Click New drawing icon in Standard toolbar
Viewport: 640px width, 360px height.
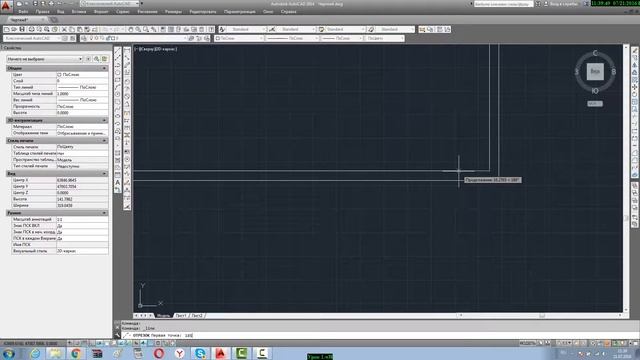[7, 29]
